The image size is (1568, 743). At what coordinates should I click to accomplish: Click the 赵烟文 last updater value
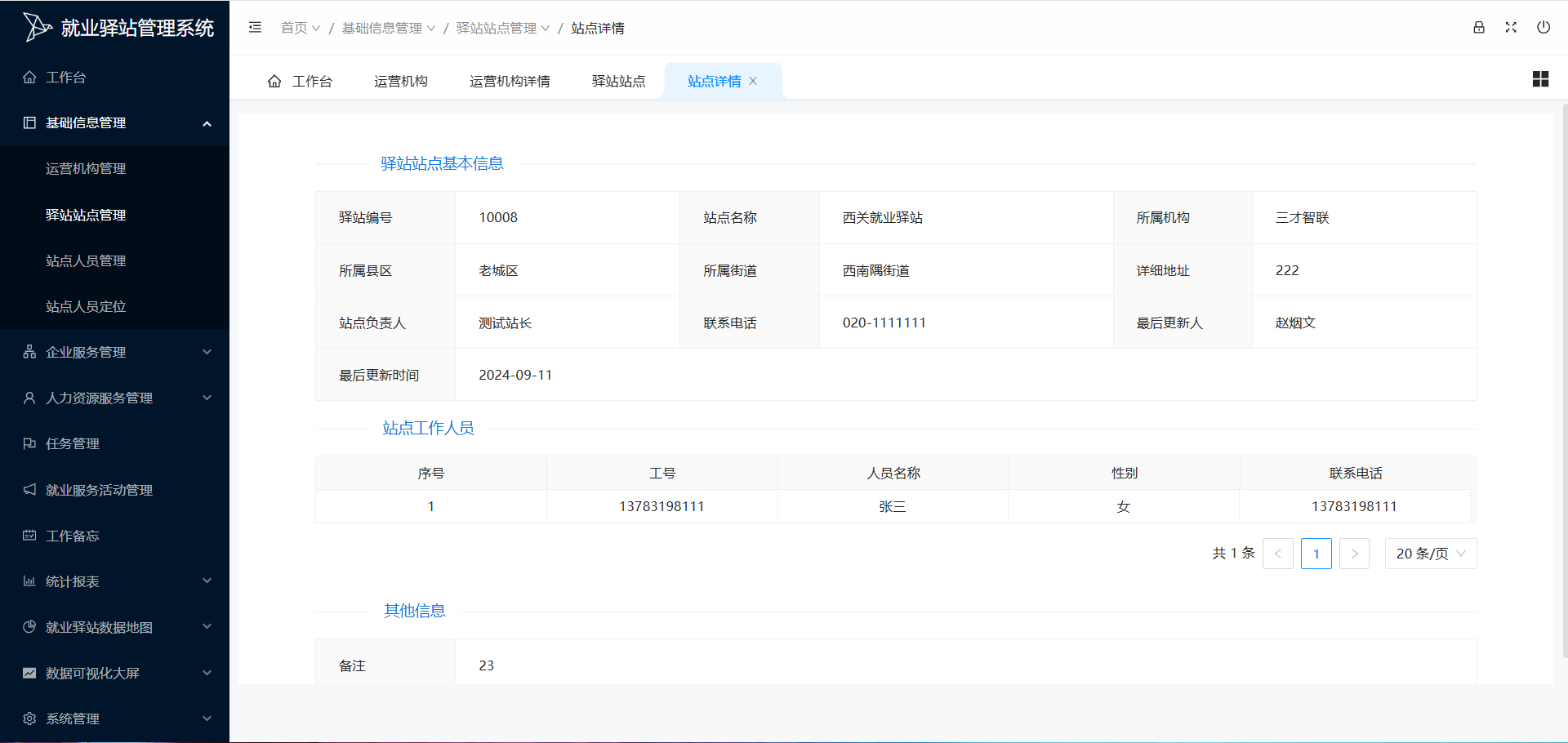click(1296, 323)
